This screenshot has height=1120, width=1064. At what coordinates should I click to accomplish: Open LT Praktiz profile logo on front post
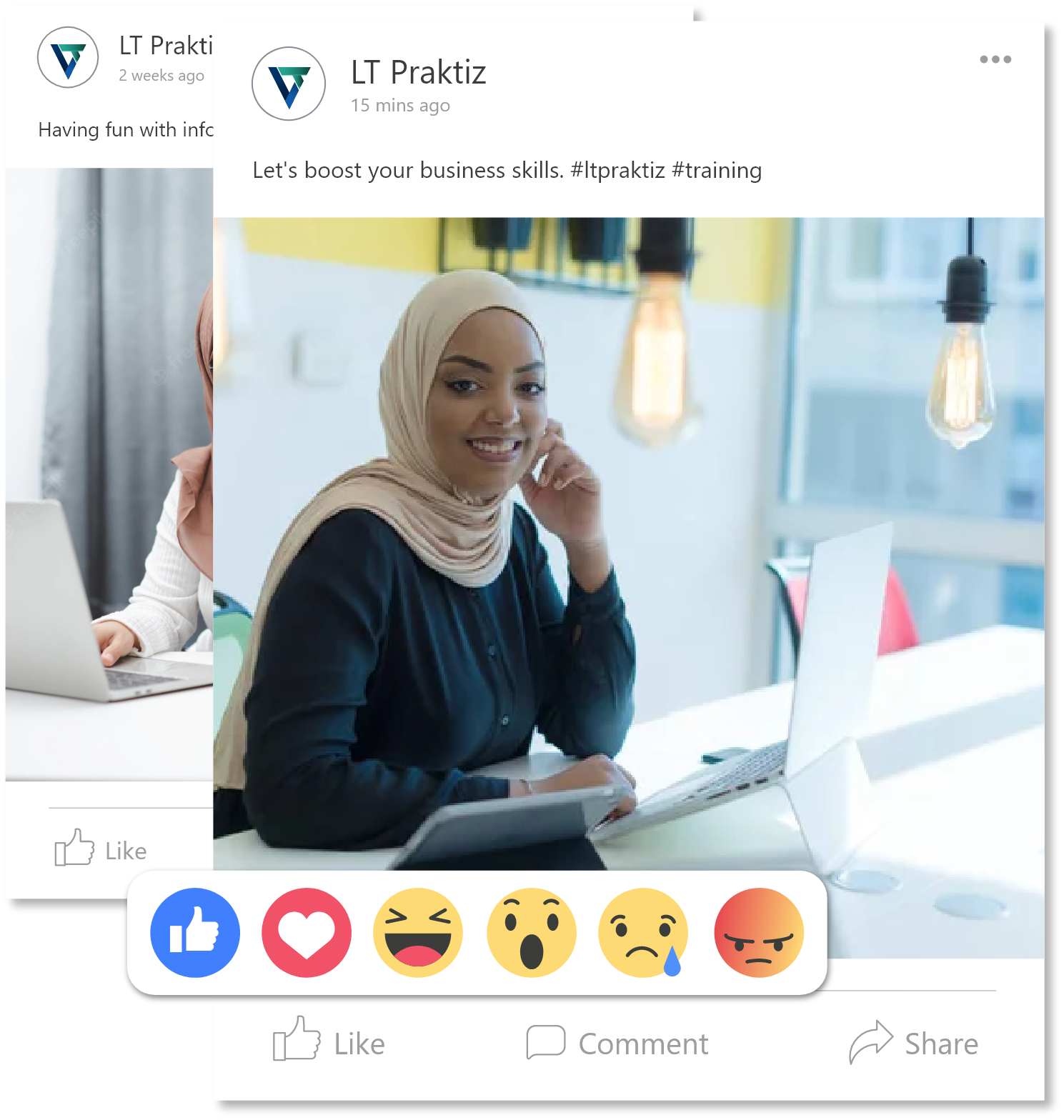(x=289, y=84)
